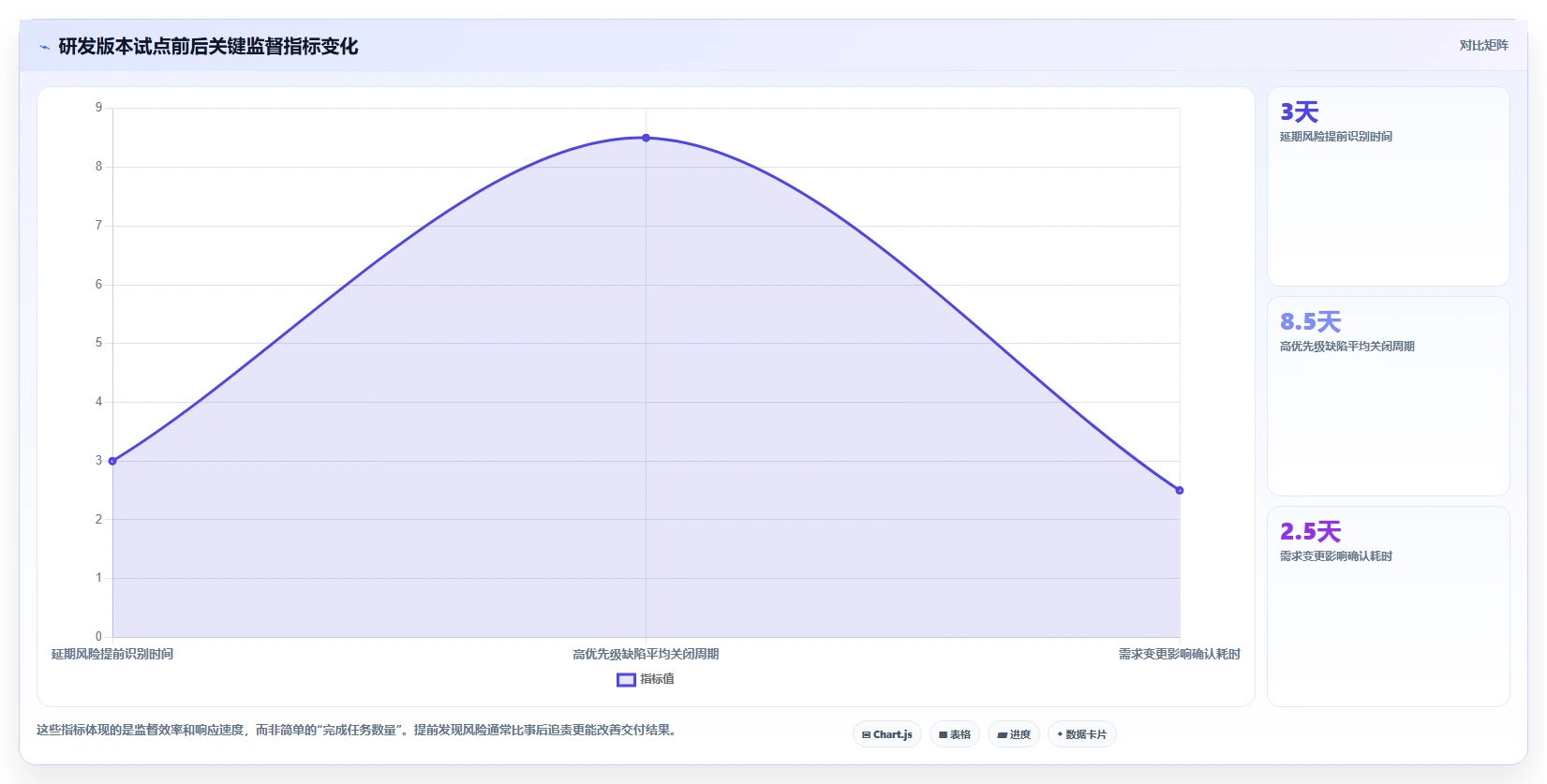Click the pulse icon beside the title
This screenshot has height=784, width=1547.
(x=44, y=47)
